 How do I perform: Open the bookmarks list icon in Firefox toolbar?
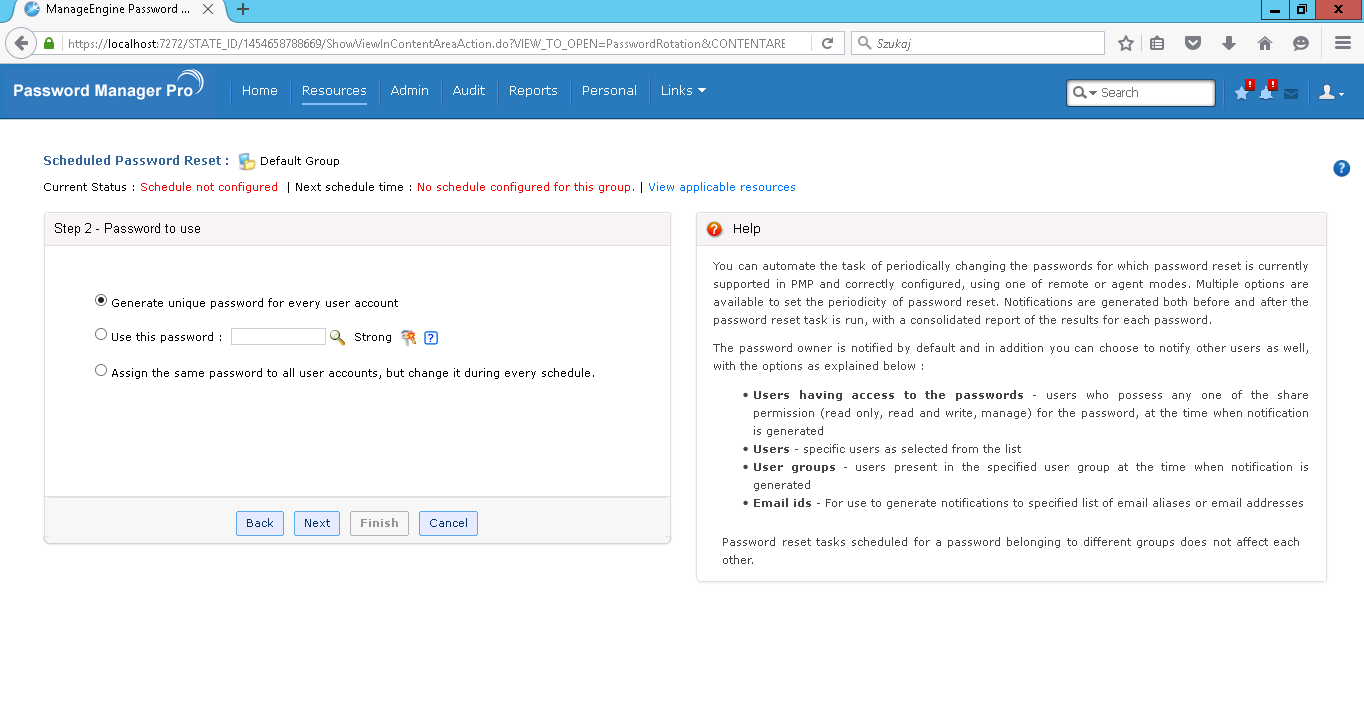(1157, 43)
